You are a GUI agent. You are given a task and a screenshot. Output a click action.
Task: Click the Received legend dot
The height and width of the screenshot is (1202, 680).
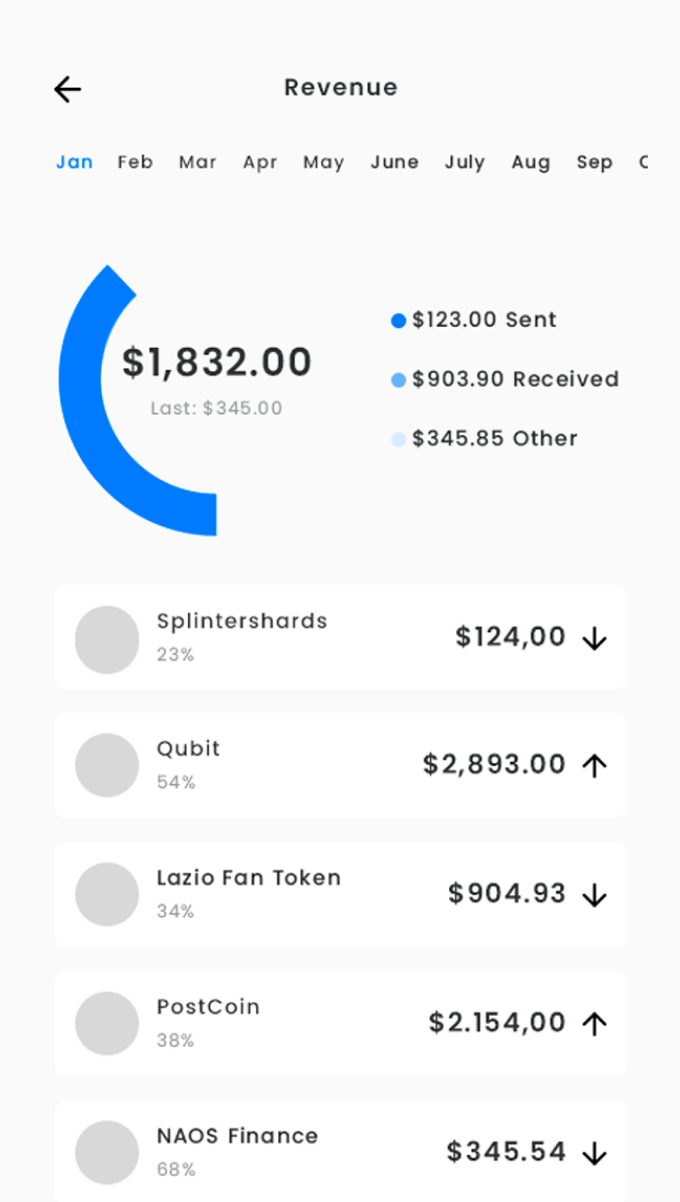398,380
